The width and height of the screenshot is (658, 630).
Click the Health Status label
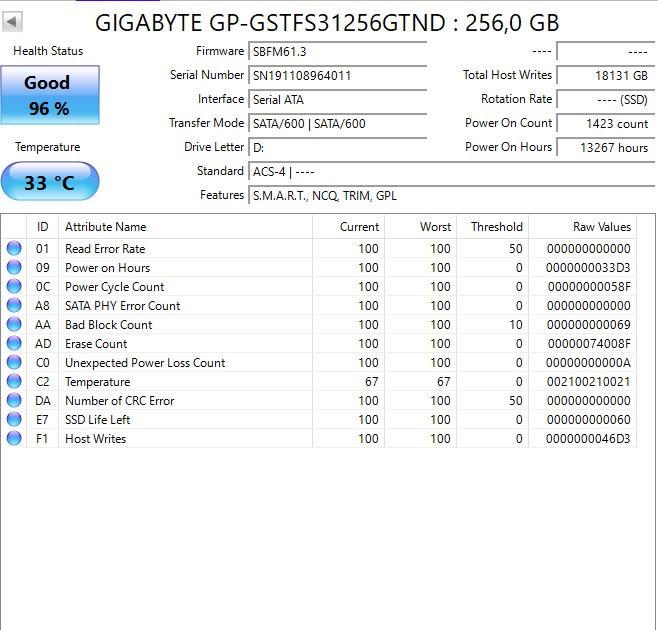[x=48, y=51]
